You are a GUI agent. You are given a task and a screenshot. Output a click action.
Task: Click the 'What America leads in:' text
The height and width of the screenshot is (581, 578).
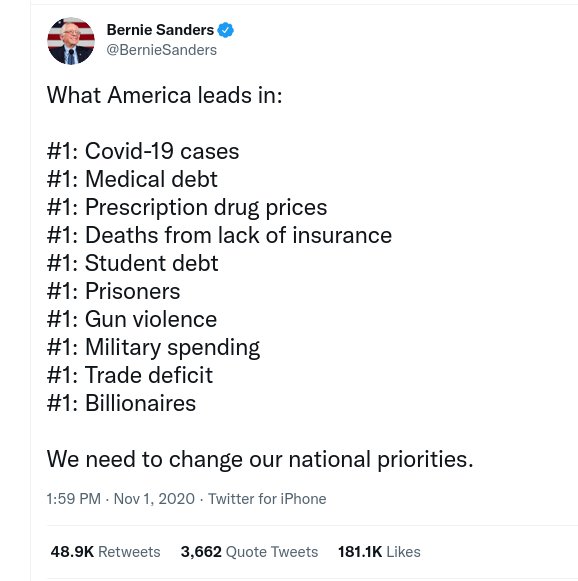click(x=165, y=95)
